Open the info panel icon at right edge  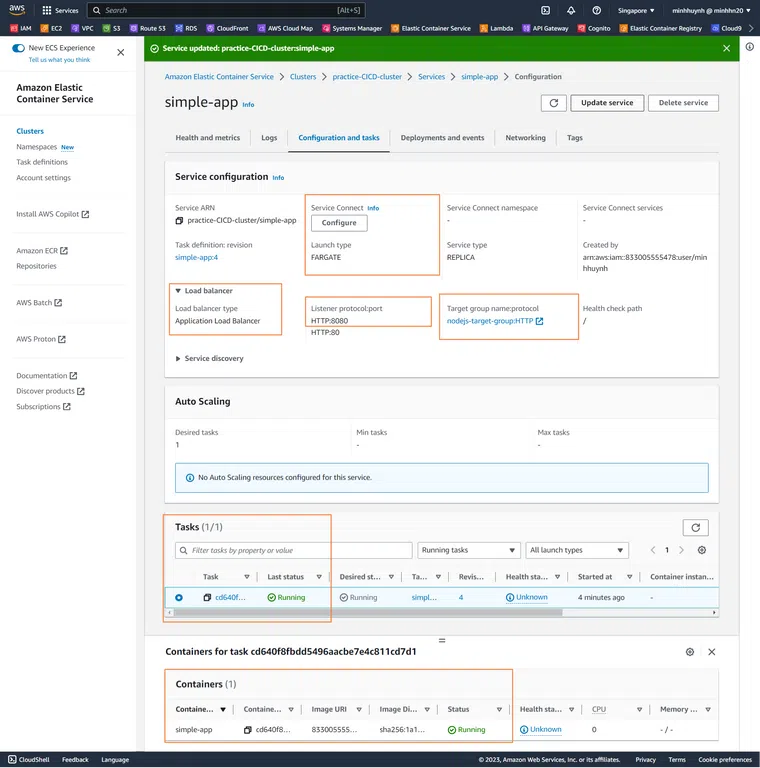click(750, 47)
